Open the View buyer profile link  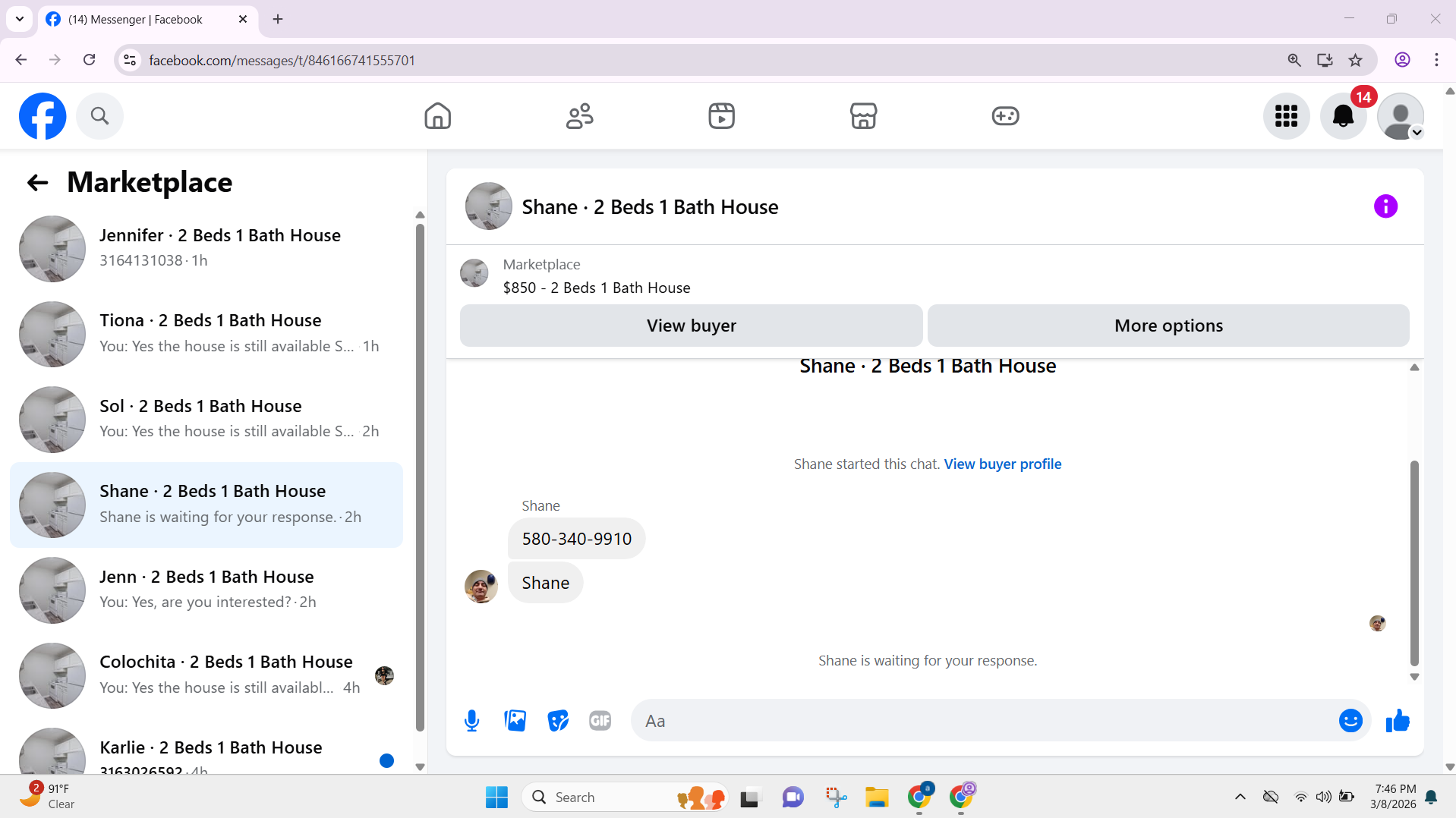point(1002,464)
